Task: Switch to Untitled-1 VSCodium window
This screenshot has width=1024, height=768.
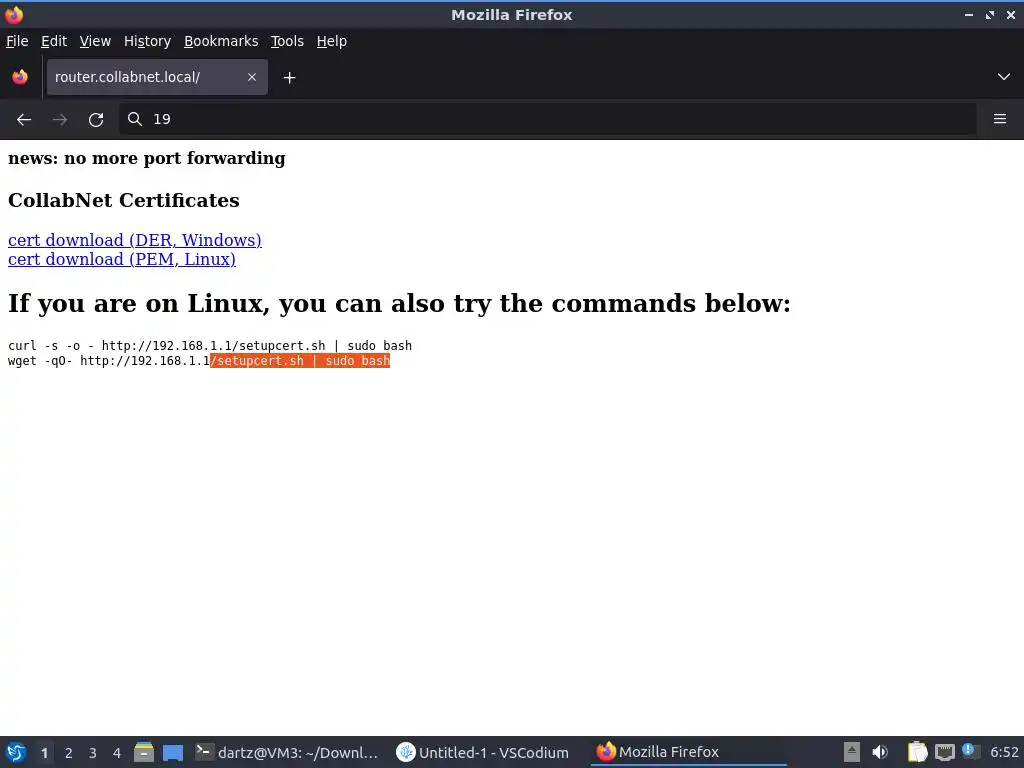Action: click(x=483, y=752)
